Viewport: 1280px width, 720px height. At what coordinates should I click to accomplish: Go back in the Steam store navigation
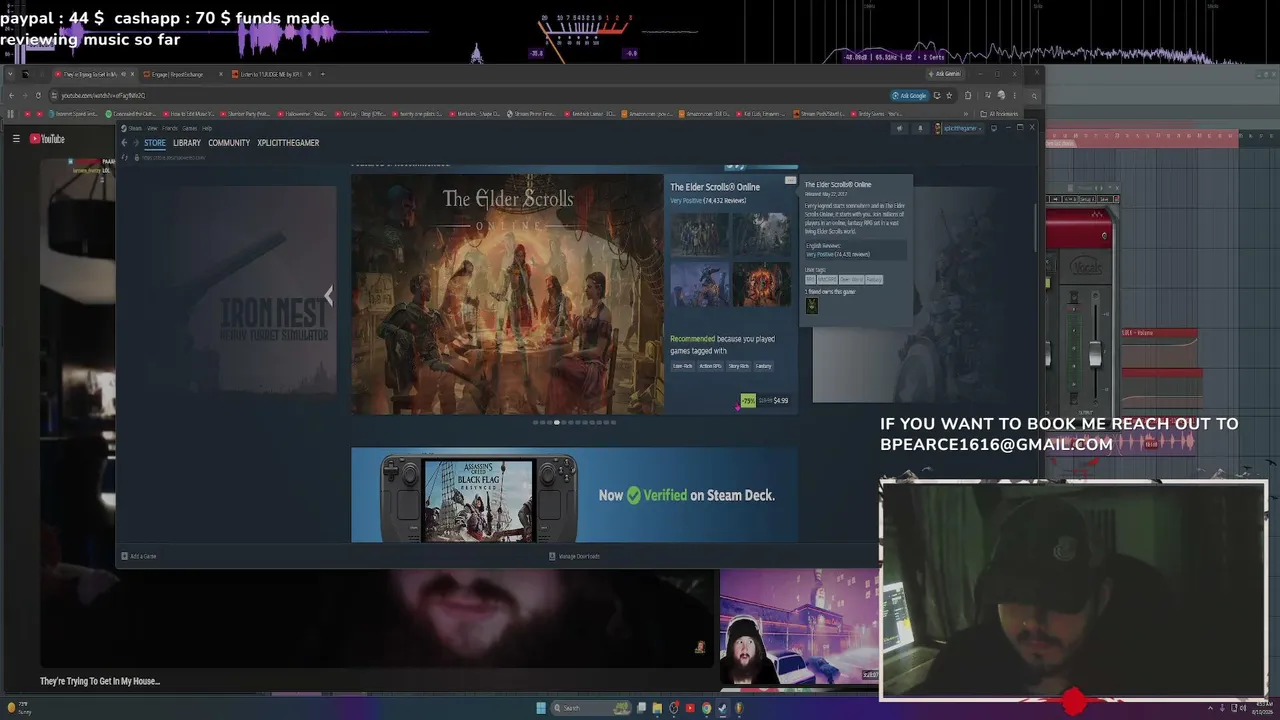point(124,143)
